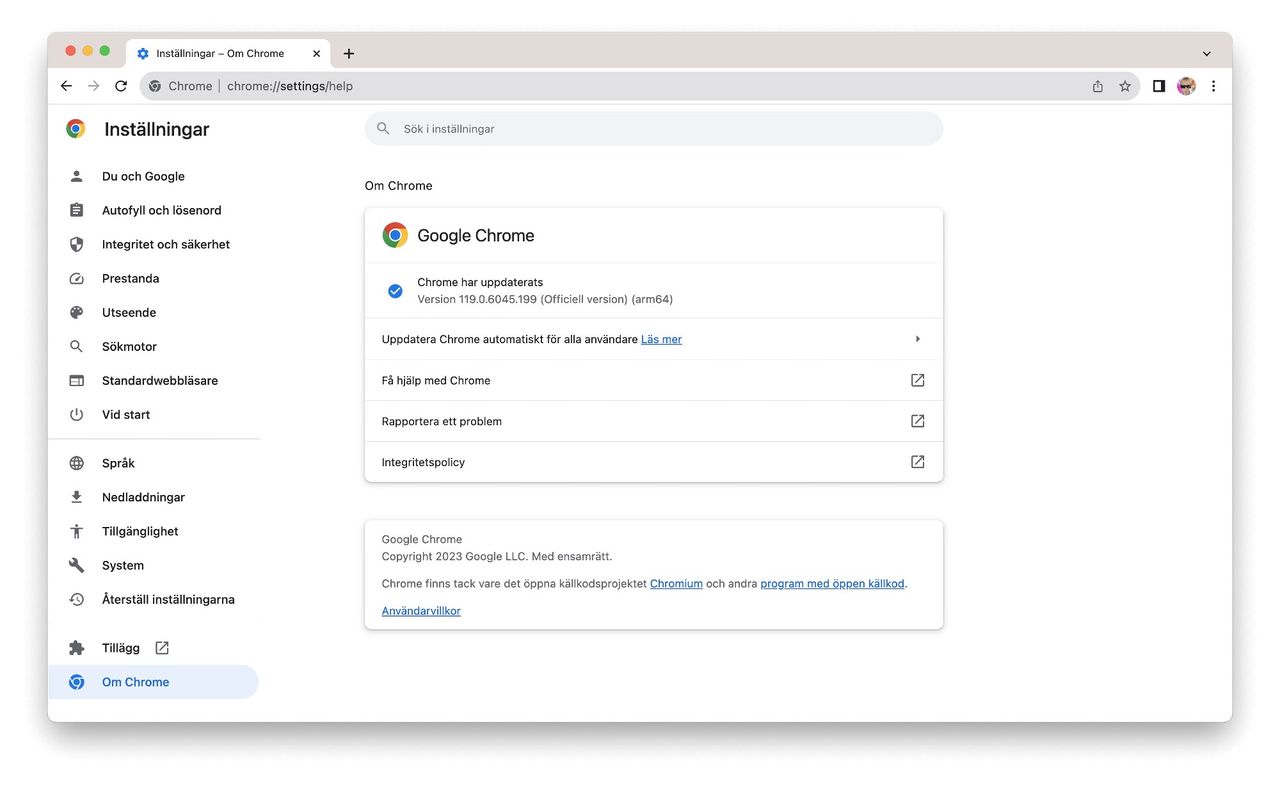Open Prestanda with the speedometer icon

[77, 278]
